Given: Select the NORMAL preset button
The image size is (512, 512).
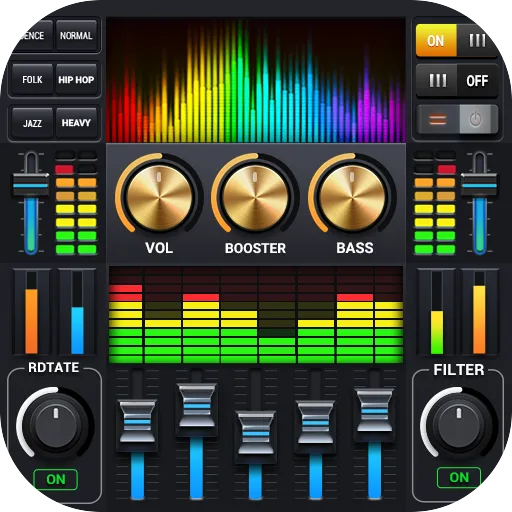Looking at the screenshot, I should tap(76, 35).
